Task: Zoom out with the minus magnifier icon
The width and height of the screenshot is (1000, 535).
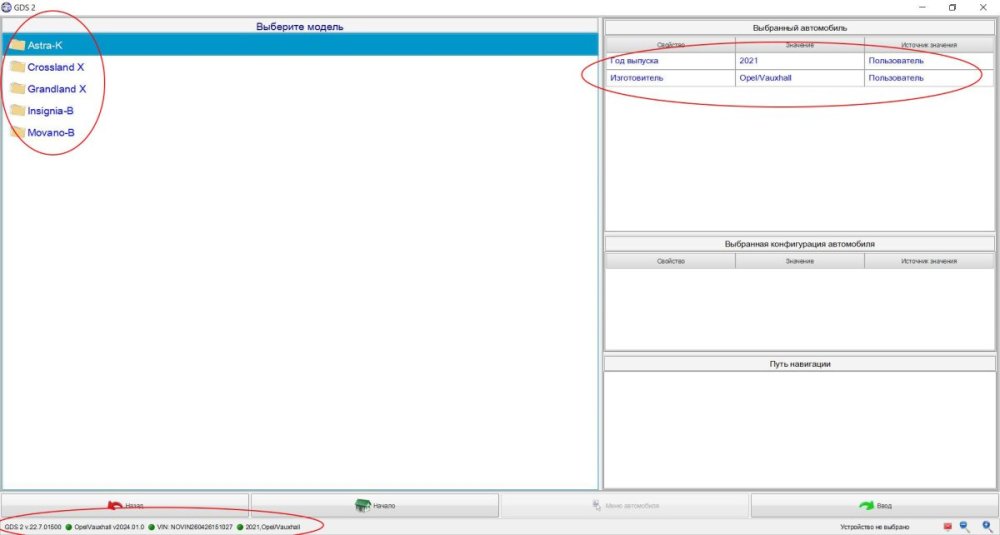Action: [964, 526]
